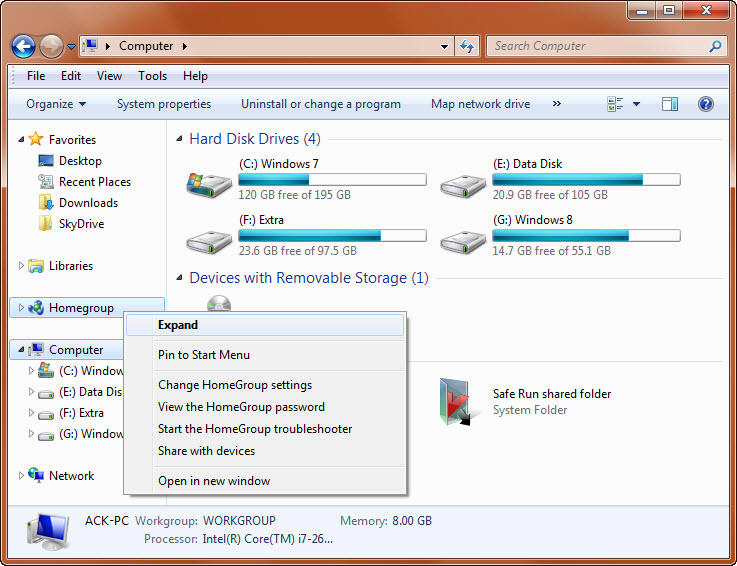Image resolution: width=737 pixels, height=566 pixels.
Task: Expand the Libraries node
Action: [x=21, y=266]
